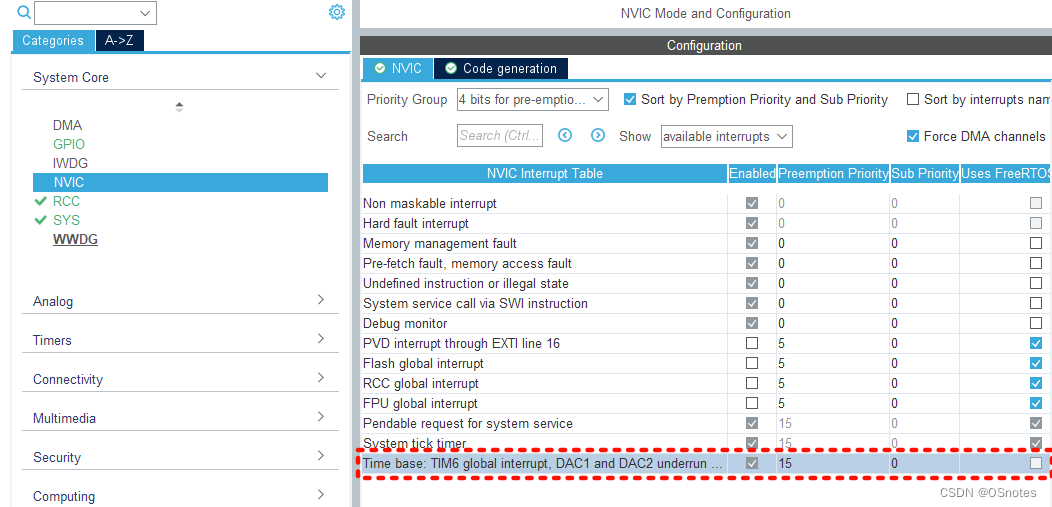Select Pre-fetch fault, memory access fault row
This screenshot has width=1052, height=507.
click(707, 263)
